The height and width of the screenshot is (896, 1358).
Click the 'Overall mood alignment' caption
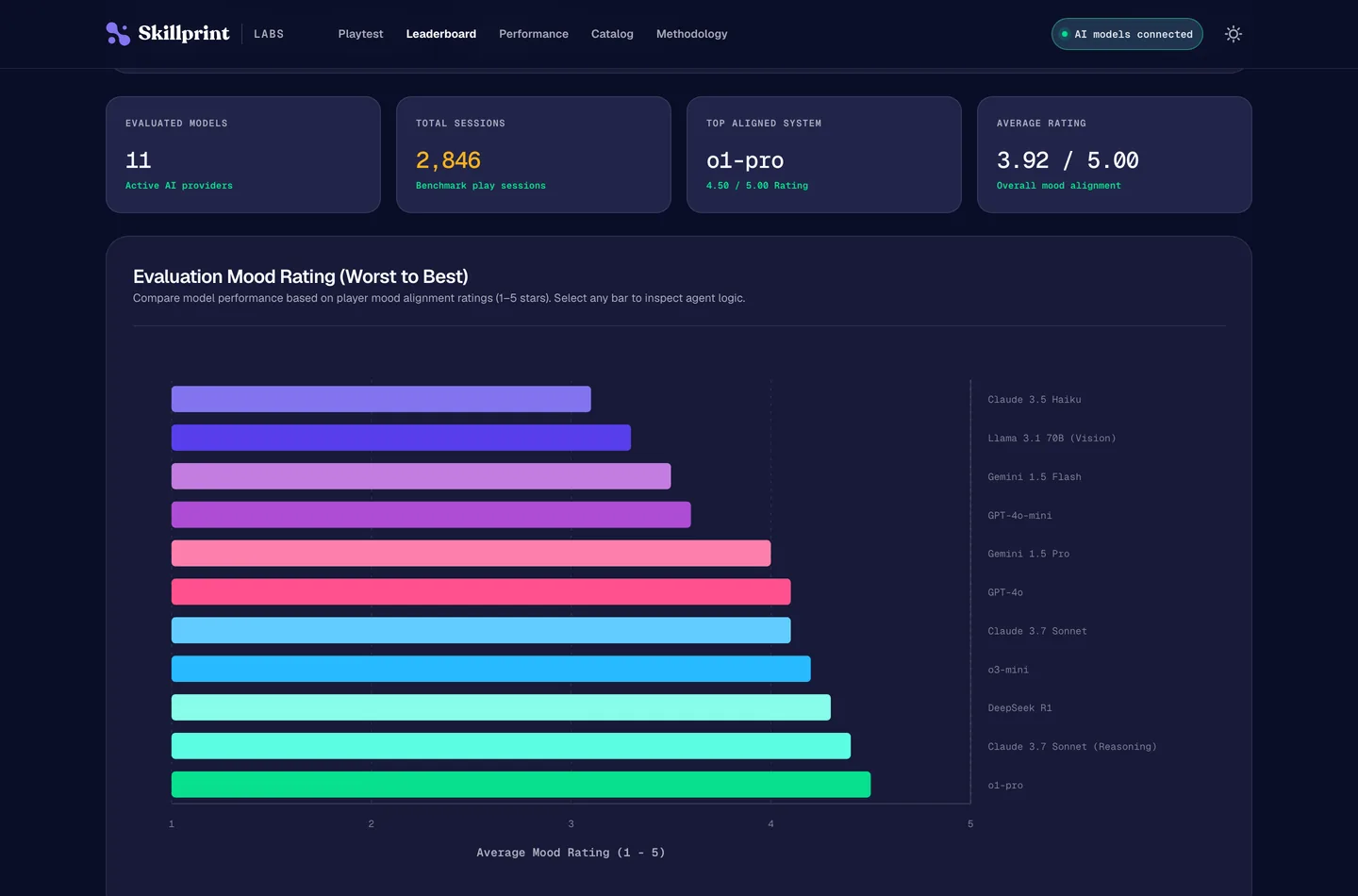1059,186
